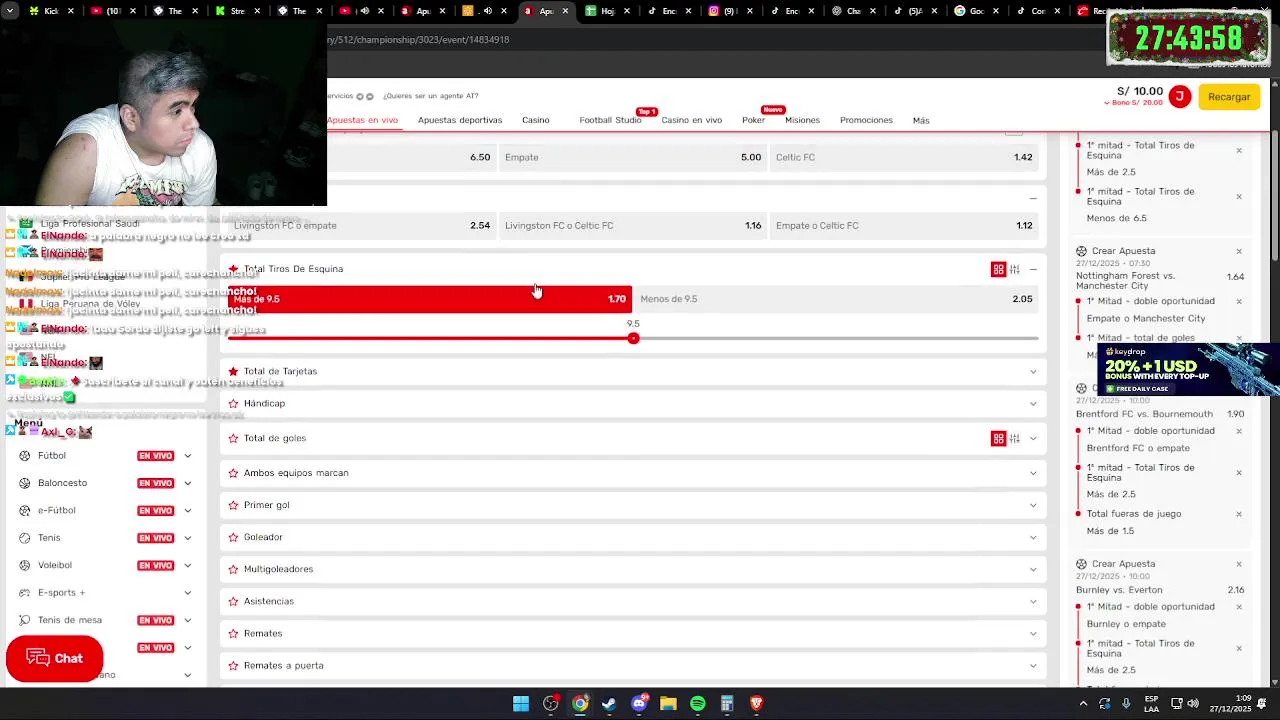Expand Hándicap section
Image resolution: width=1280 pixels, height=720 pixels.
point(1033,403)
